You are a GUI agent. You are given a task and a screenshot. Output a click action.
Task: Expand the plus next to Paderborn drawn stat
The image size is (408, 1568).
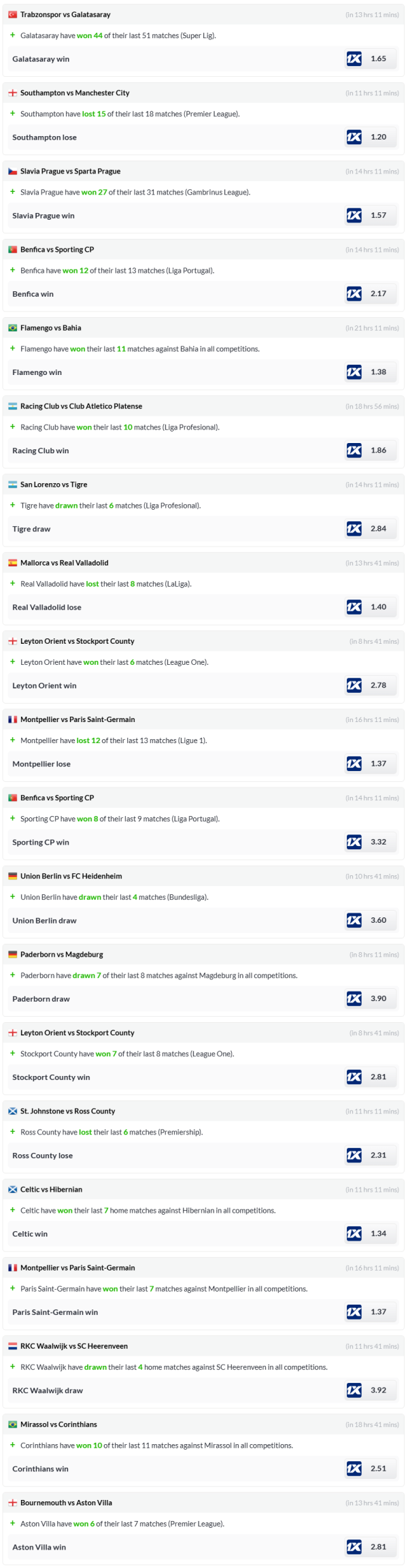click(x=12, y=975)
